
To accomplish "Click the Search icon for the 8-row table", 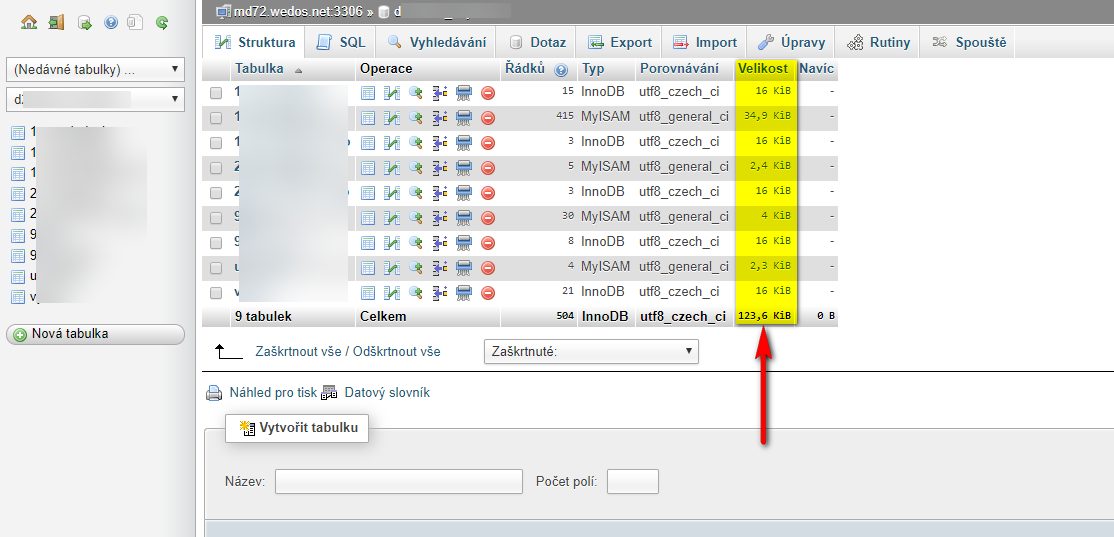I will pos(415,243).
